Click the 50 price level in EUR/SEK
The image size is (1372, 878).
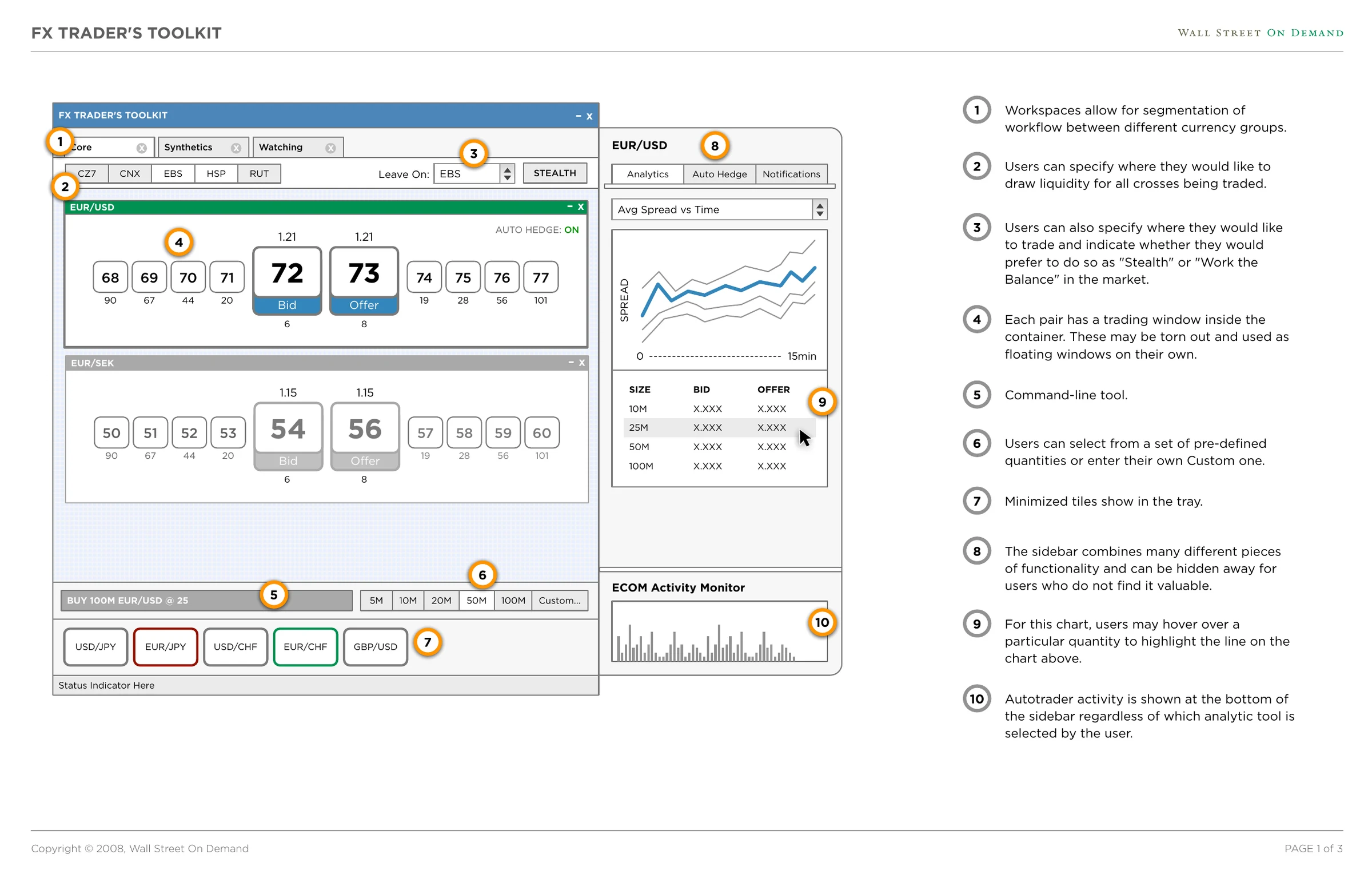coord(111,433)
